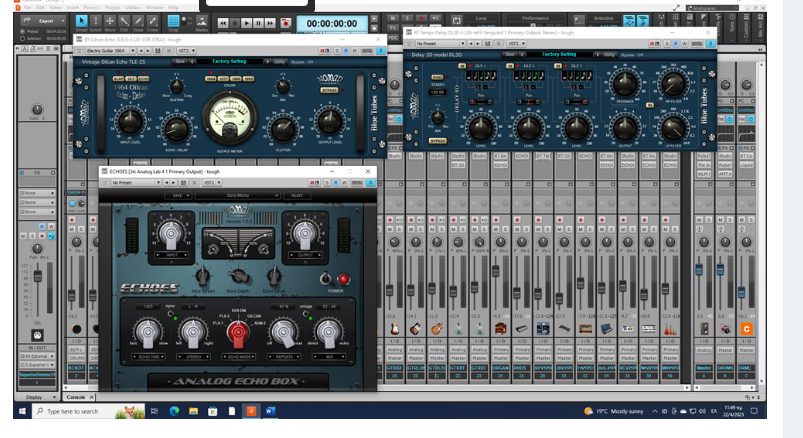
Task: Click the SLAP mode button on Oilcan Echo
Action: click(x=118, y=79)
